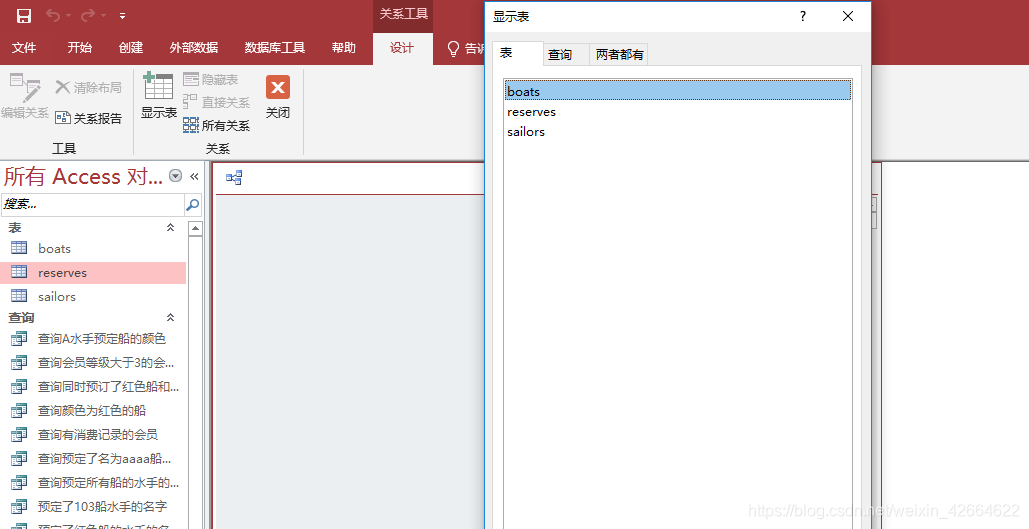The height and width of the screenshot is (529, 1029).
Task: Collapse the 表 group in navigation pane
Action: [171, 227]
